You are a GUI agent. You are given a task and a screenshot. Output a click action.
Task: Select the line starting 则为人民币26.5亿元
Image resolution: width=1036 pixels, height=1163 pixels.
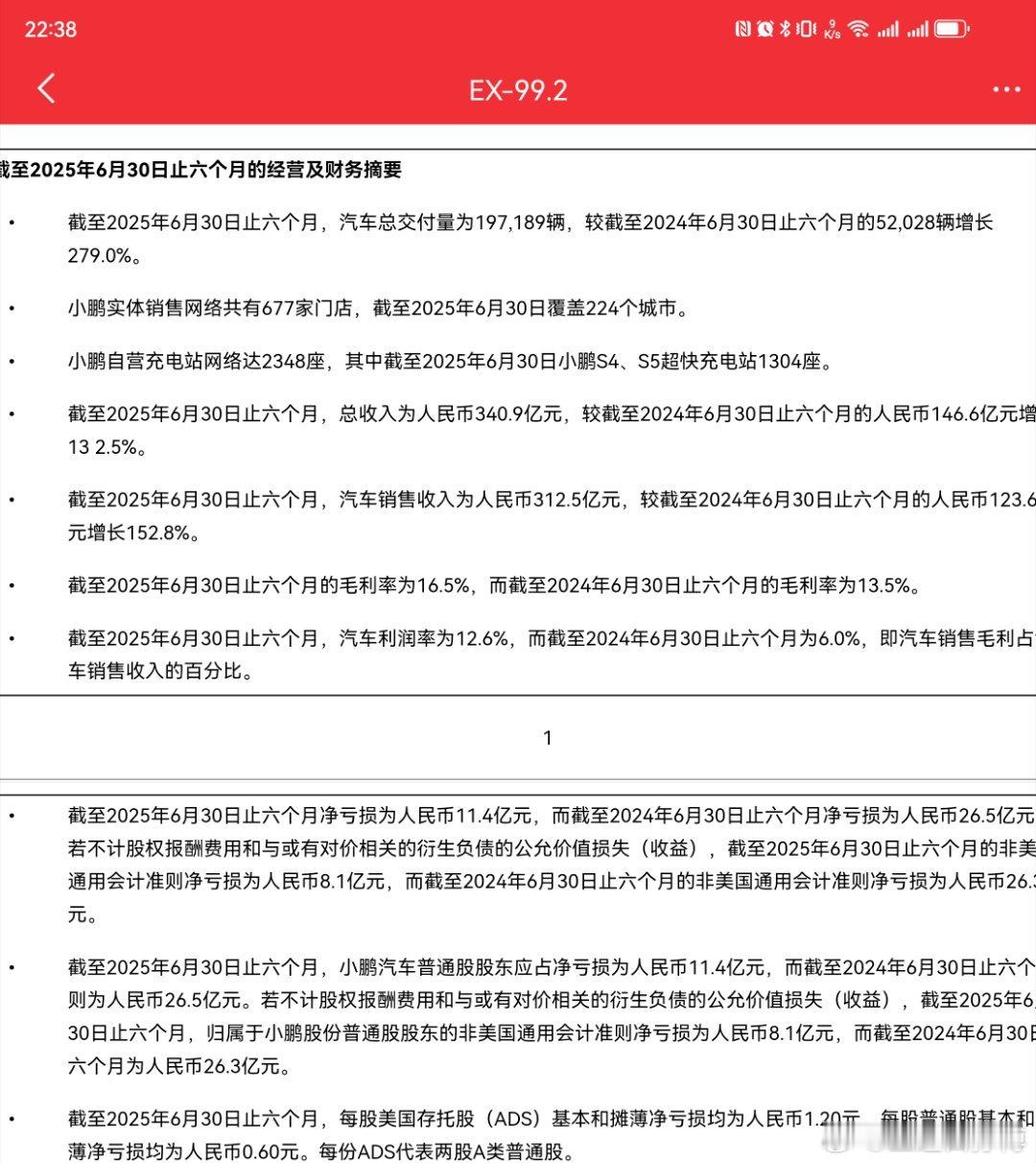pos(552,999)
